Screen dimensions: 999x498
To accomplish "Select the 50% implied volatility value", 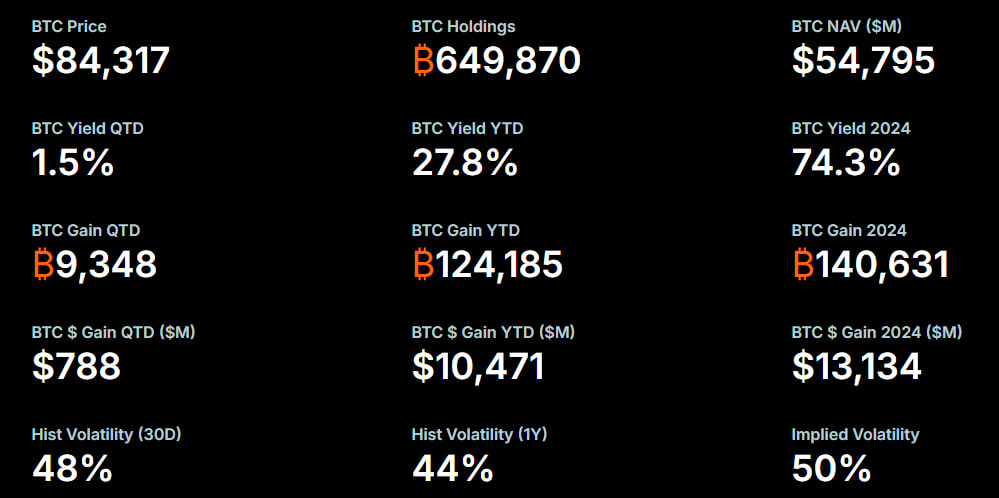I will click(x=831, y=468).
